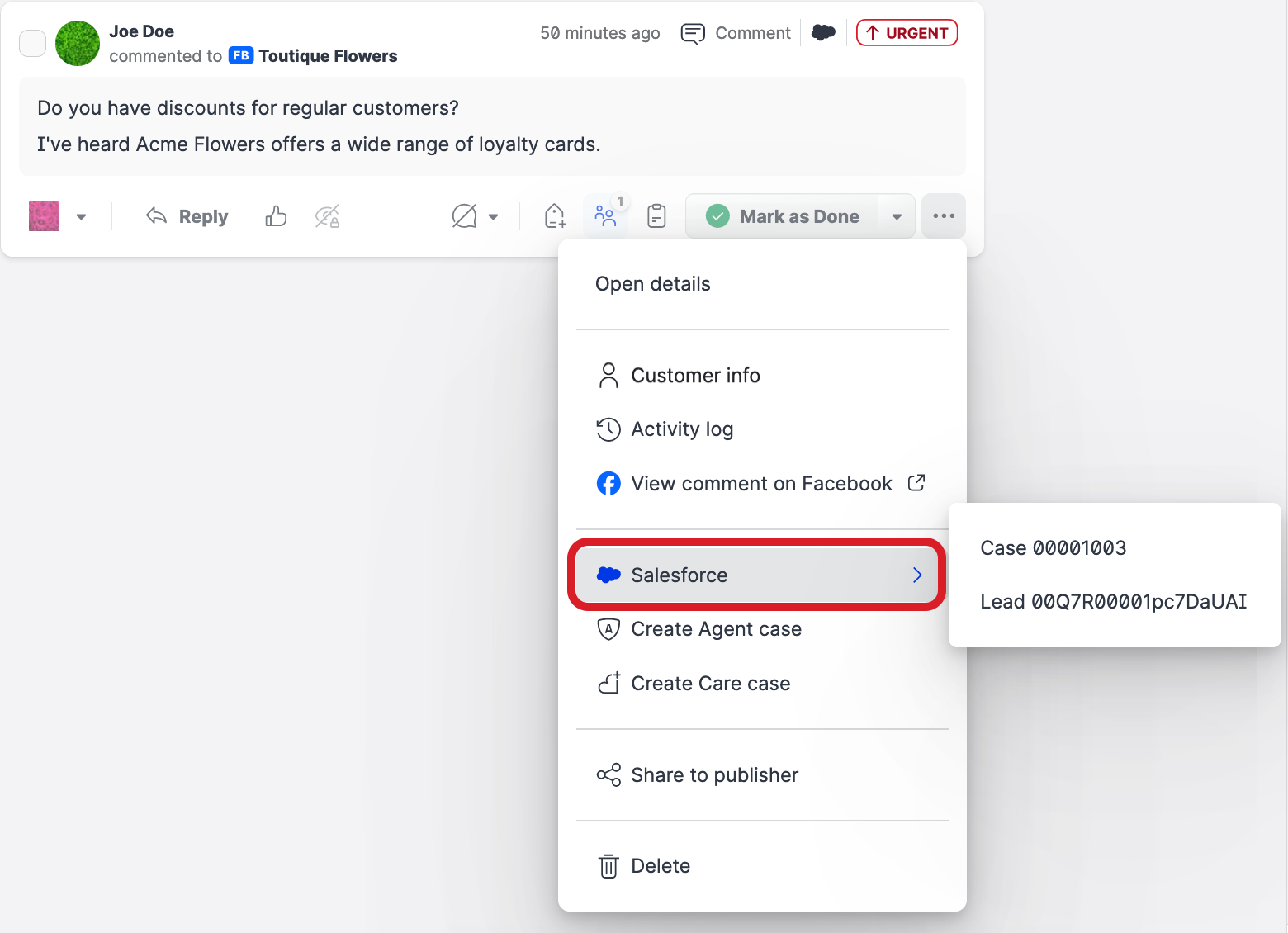This screenshot has height=933, width=1288.
Task: Open the add tag icon
Action: (554, 215)
